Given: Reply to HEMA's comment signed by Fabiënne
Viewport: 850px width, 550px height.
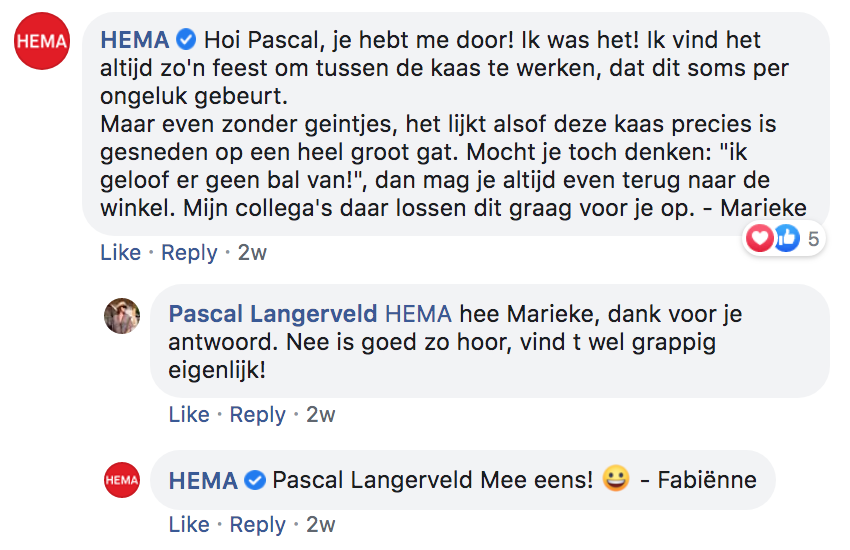Looking at the screenshot, I should (x=258, y=524).
